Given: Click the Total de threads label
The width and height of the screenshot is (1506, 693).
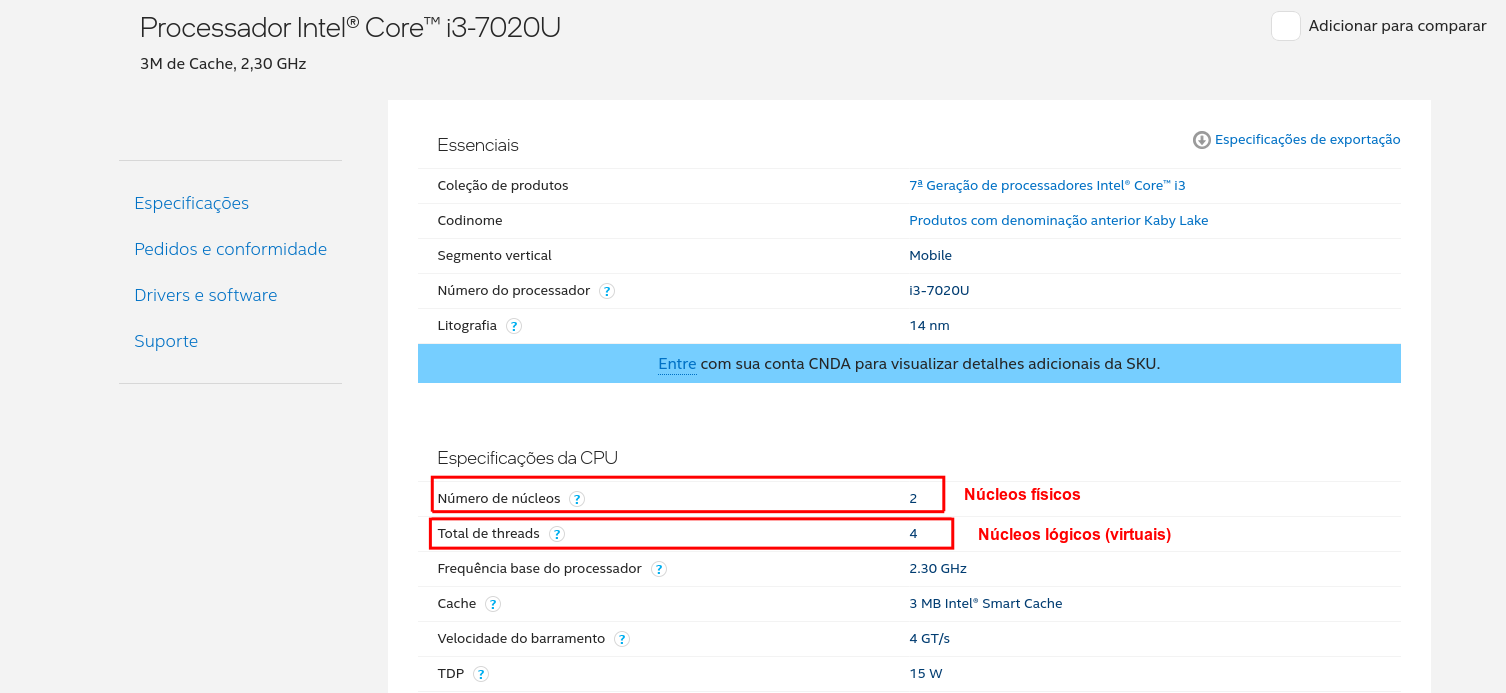Looking at the screenshot, I should point(489,534).
